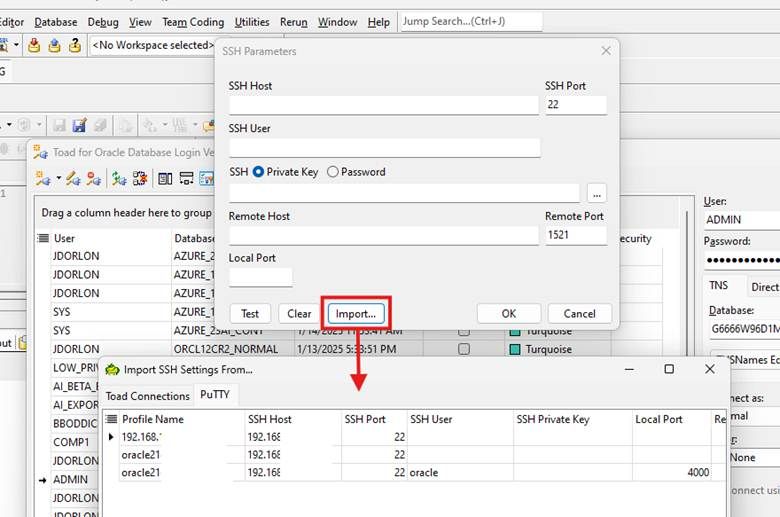Select the SSH Private Key radio button
This screenshot has height=517, width=780.
click(x=258, y=172)
